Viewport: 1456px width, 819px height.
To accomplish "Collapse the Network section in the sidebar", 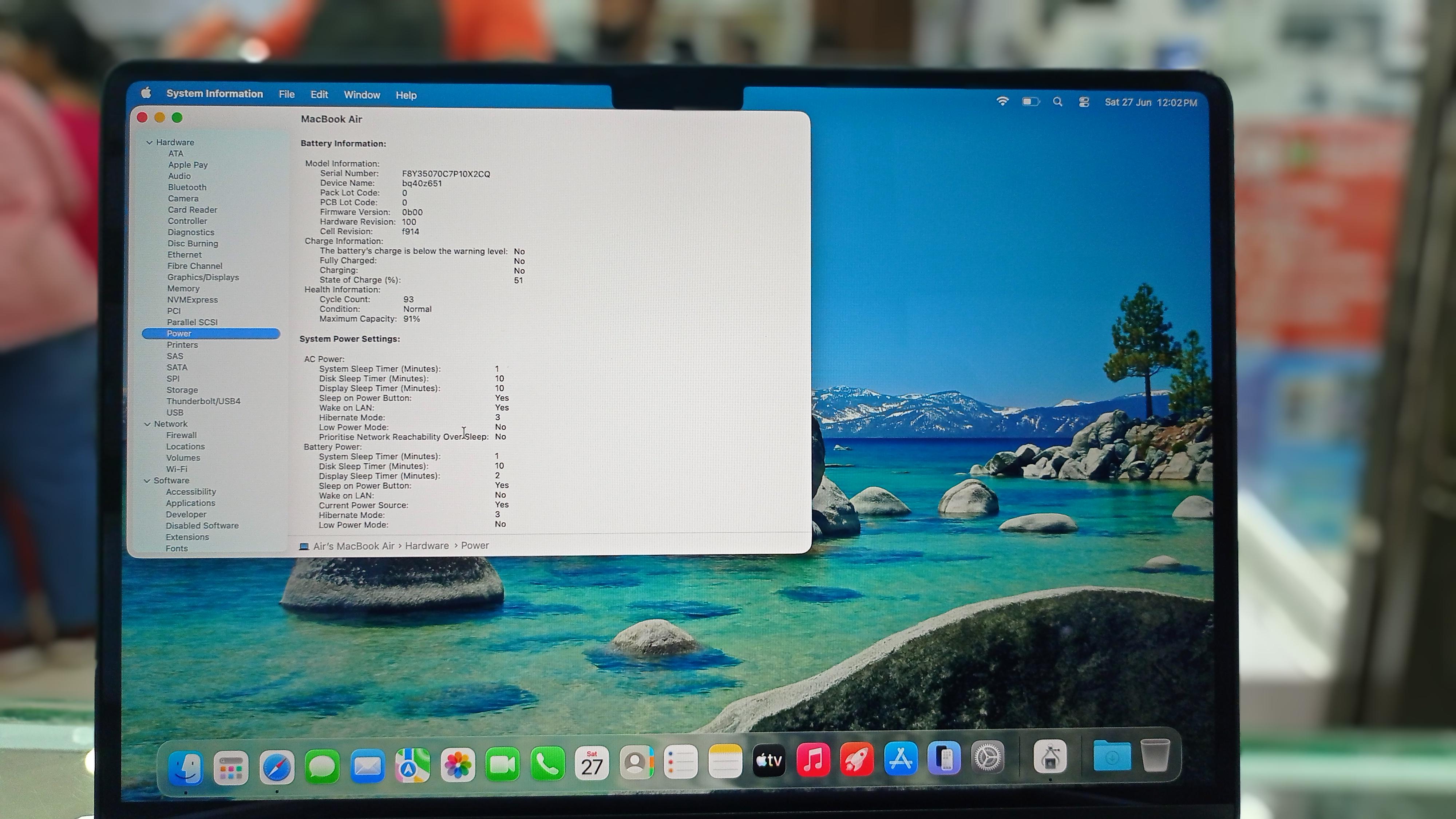I will 147,424.
